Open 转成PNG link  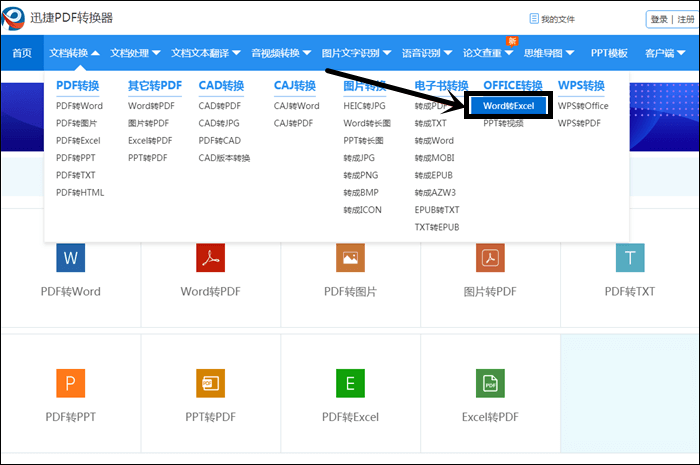click(361, 175)
